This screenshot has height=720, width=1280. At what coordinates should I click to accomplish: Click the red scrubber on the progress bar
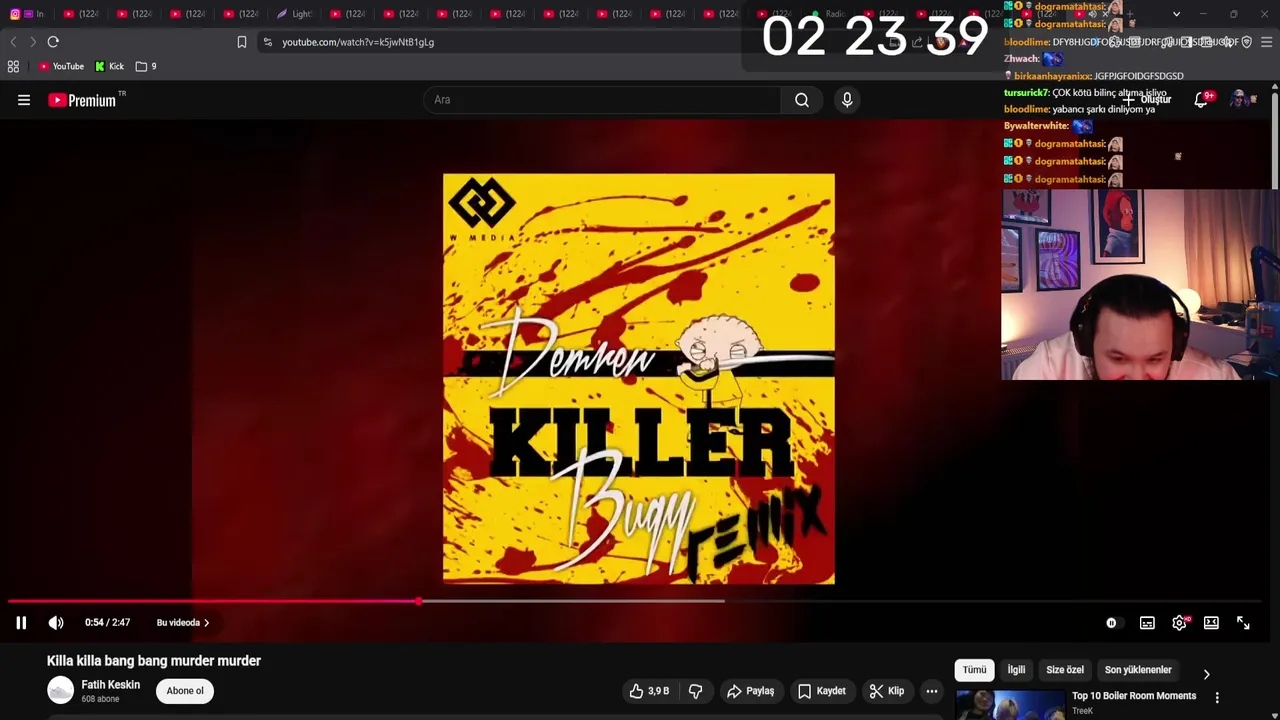click(418, 601)
